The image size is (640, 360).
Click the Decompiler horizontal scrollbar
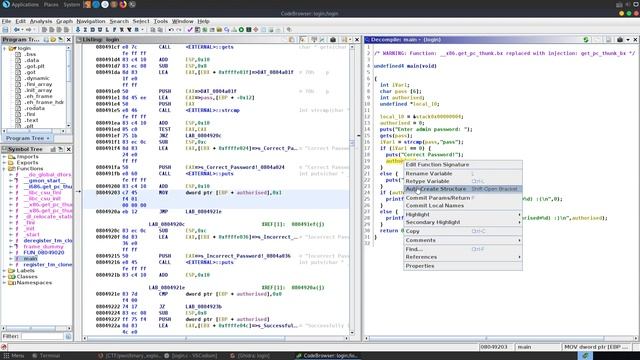[x=500, y=338]
